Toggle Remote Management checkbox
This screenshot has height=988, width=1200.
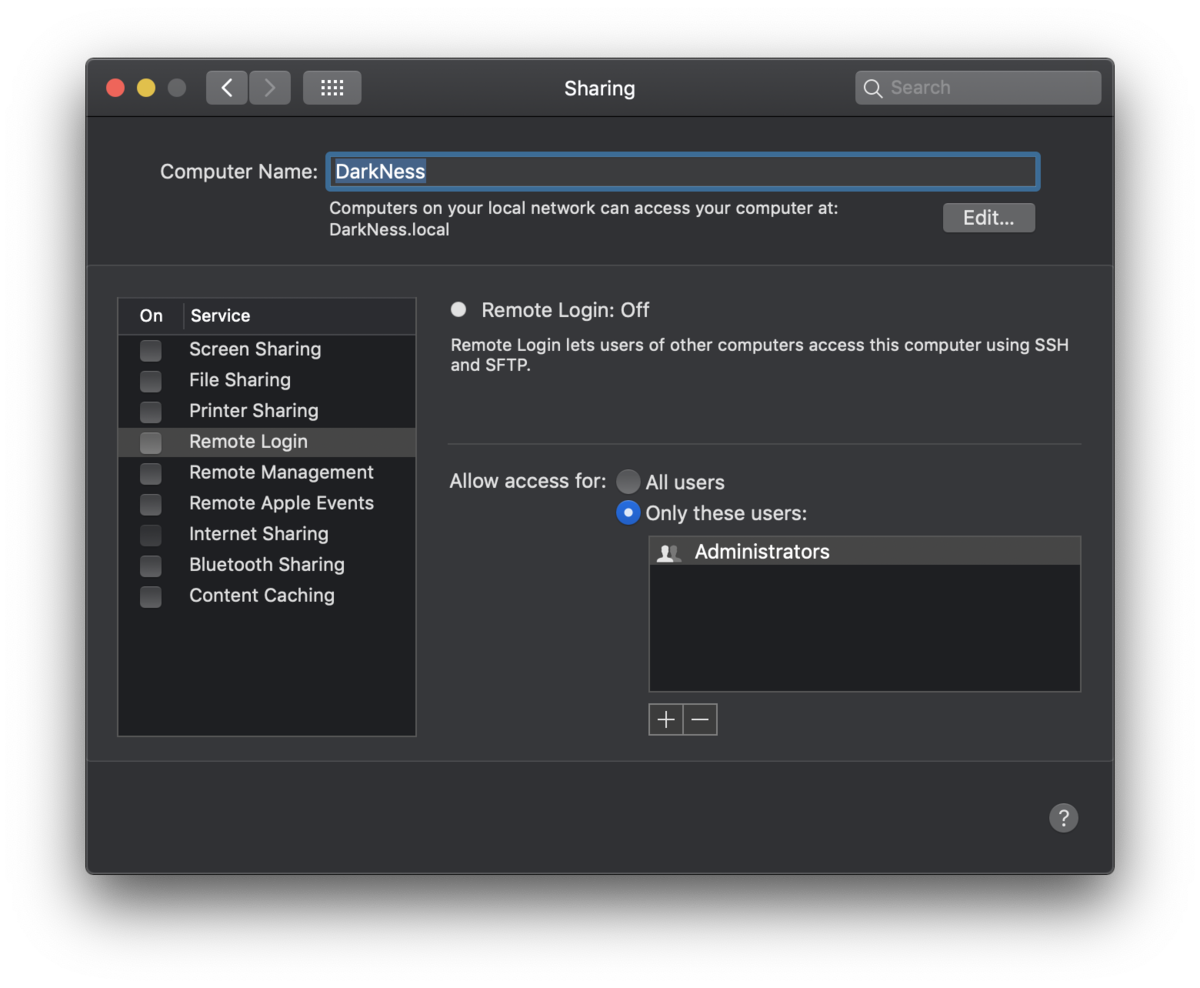tap(150, 473)
